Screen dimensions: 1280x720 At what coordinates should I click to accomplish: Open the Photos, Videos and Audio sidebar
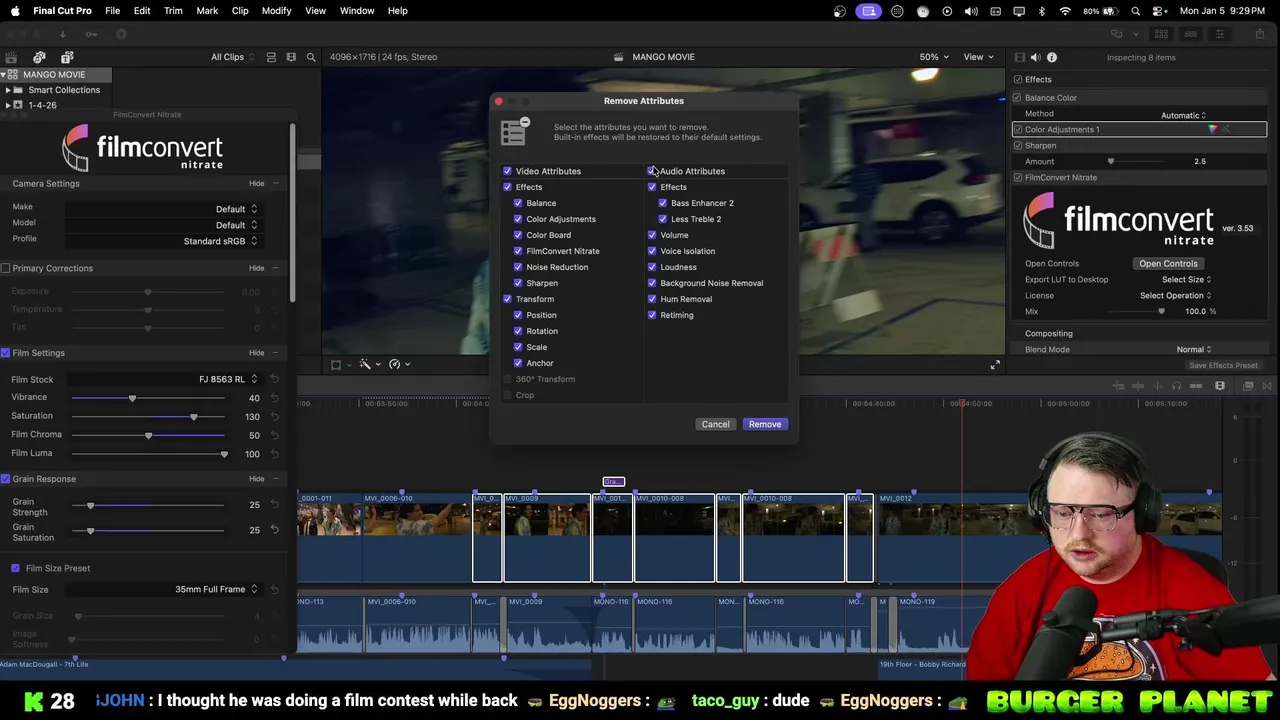tap(39, 57)
